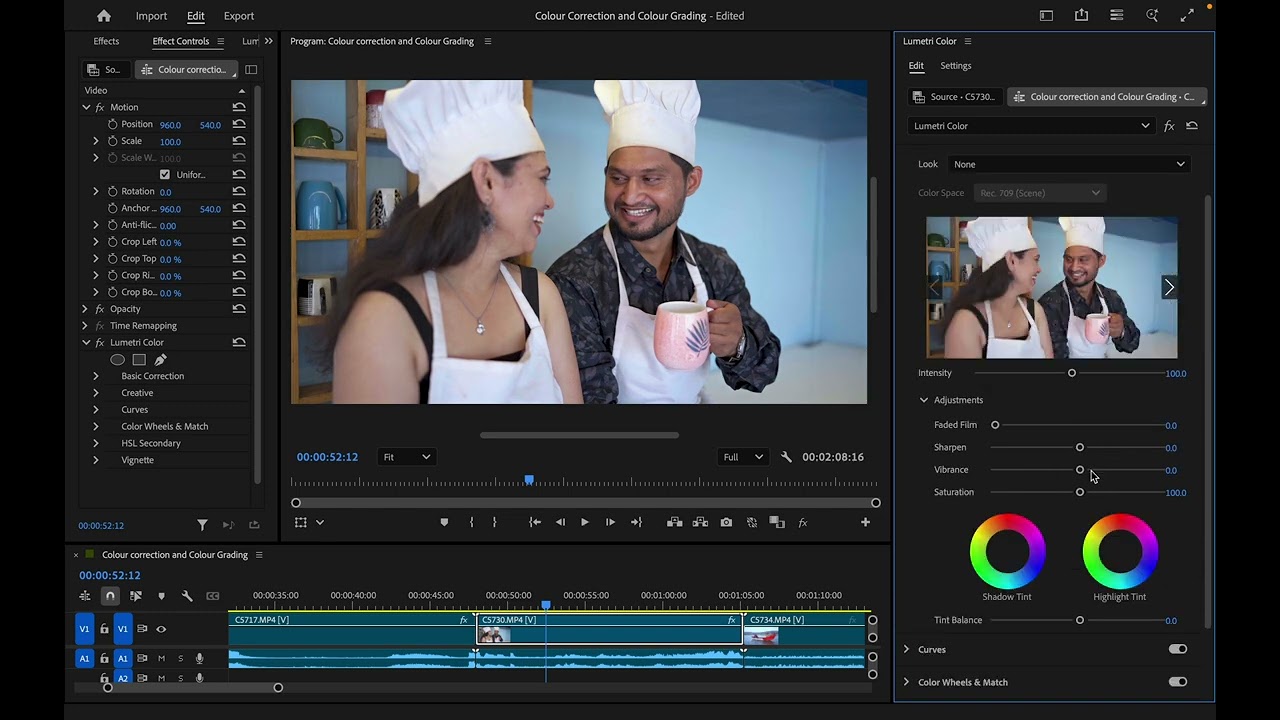Step back one frame in Program monitor
1280x720 pixels.
560,522
